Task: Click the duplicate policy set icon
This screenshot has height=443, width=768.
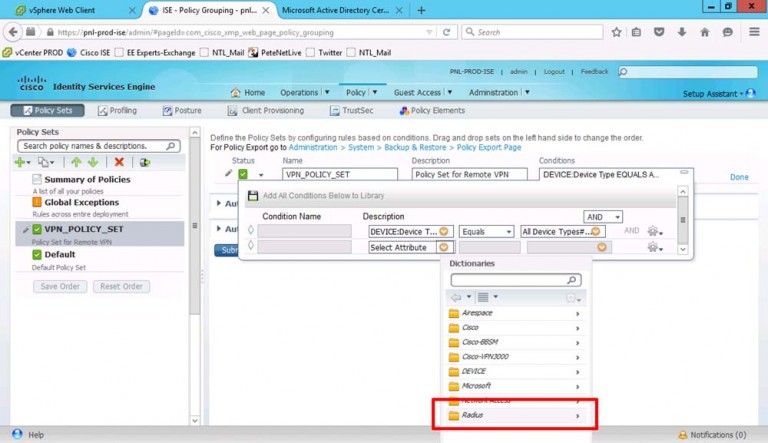Action: click(x=44, y=162)
